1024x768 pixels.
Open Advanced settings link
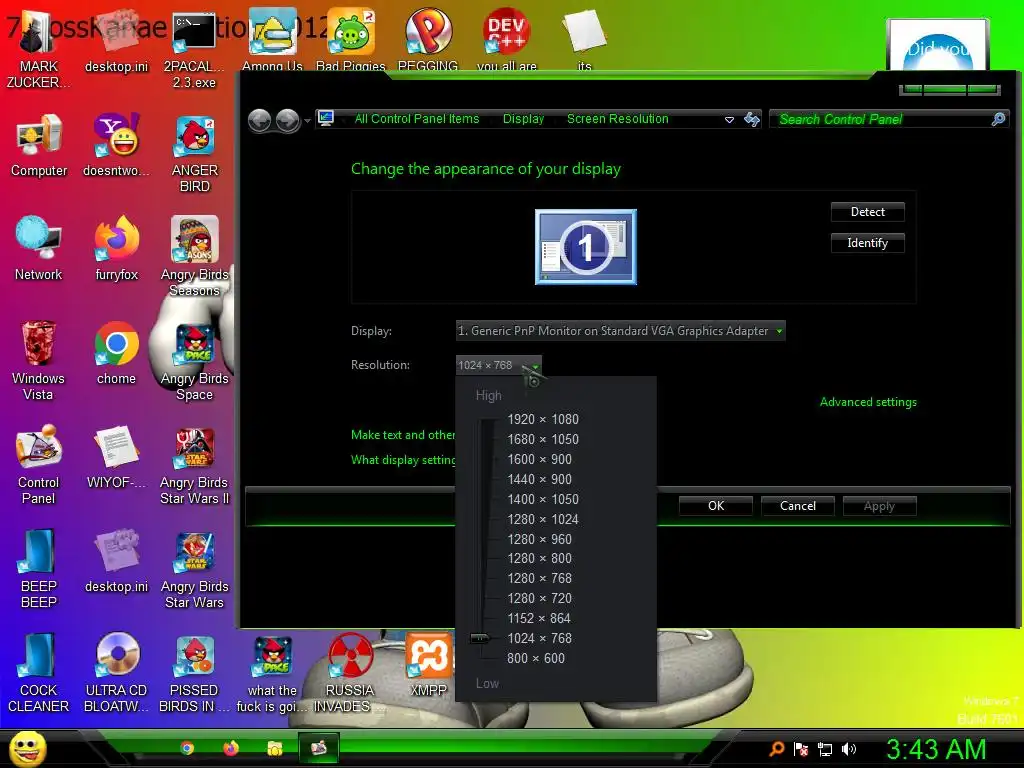[x=868, y=402]
